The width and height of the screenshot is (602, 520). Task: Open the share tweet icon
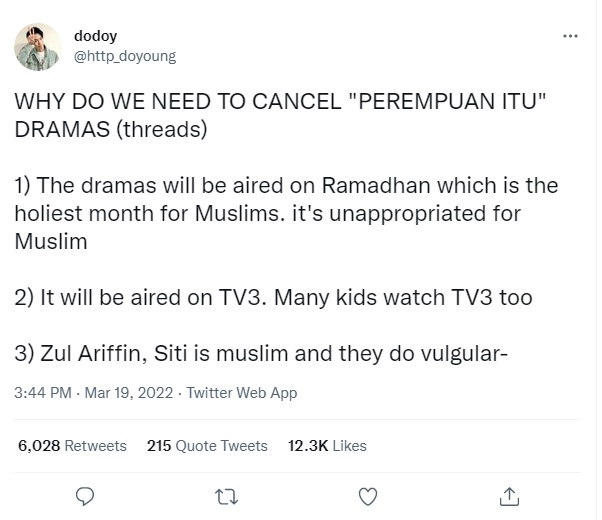[x=509, y=495]
